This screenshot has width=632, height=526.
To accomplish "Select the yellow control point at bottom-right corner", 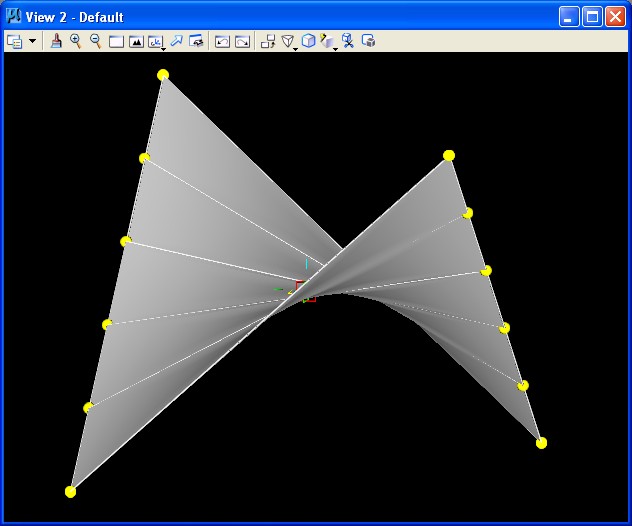I will point(541,443).
